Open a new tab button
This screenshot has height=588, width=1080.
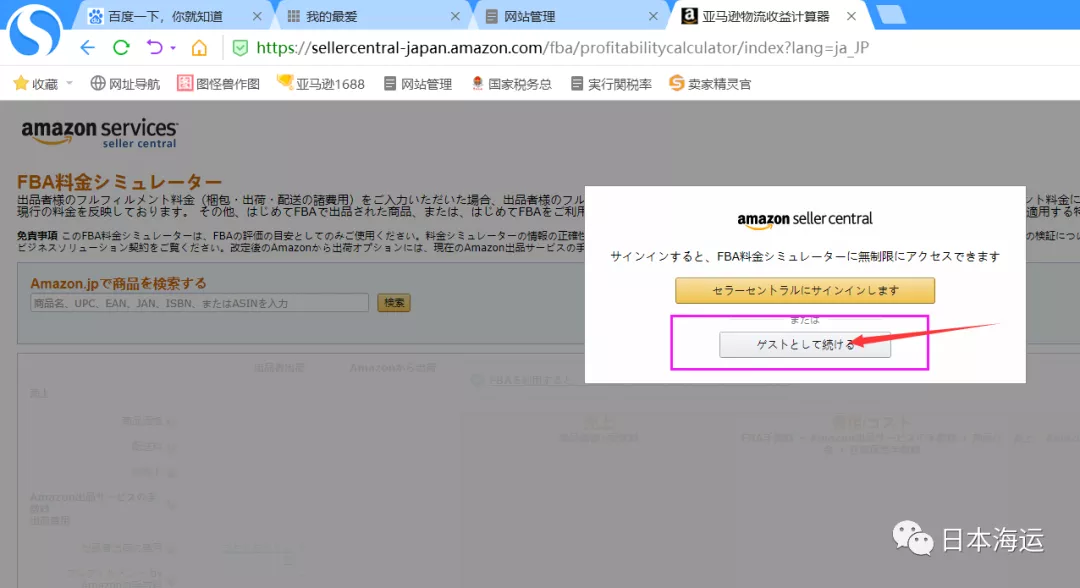pyautogui.click(x=891, y=15)
